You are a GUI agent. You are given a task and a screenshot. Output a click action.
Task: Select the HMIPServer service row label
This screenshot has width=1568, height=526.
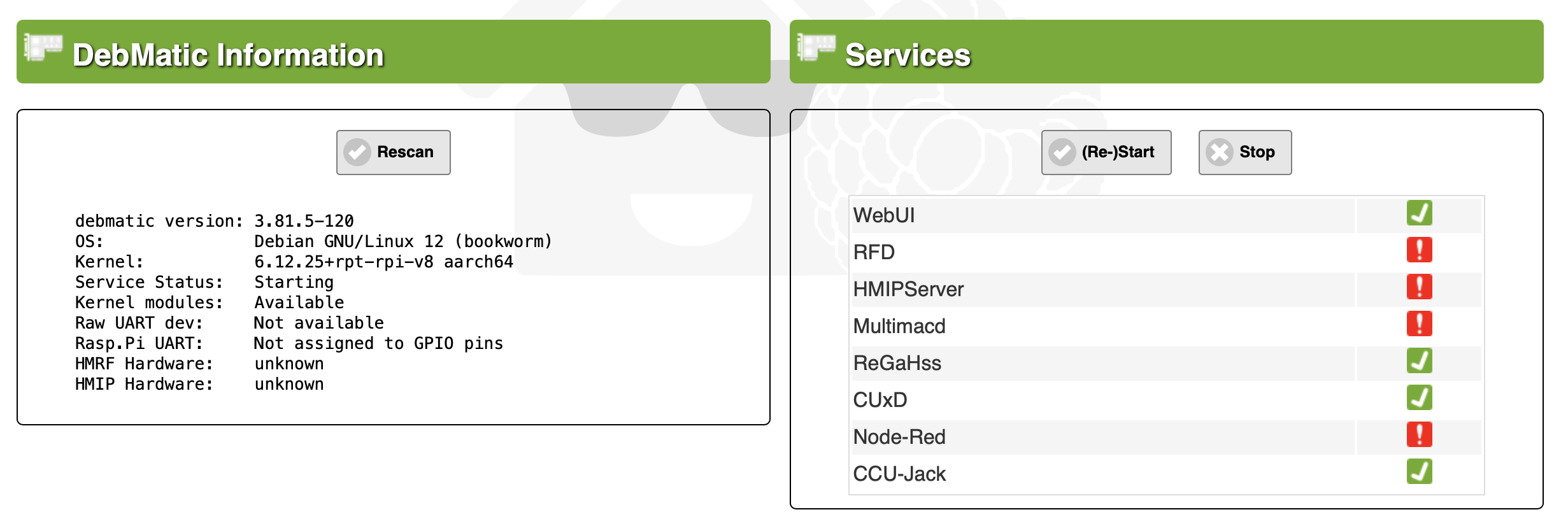(908, 289)
